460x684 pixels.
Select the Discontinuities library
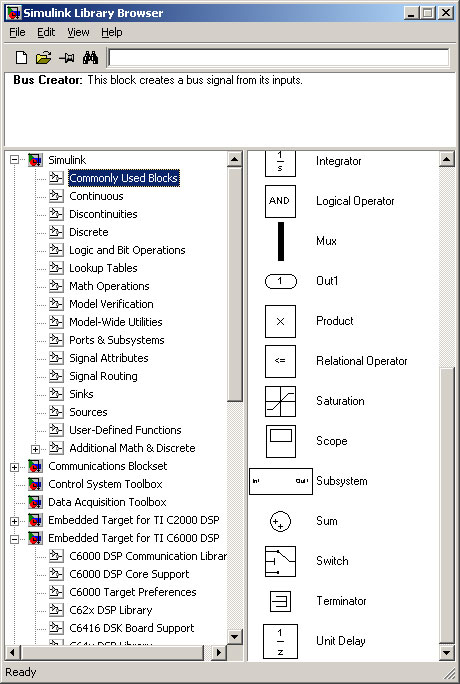103,214
